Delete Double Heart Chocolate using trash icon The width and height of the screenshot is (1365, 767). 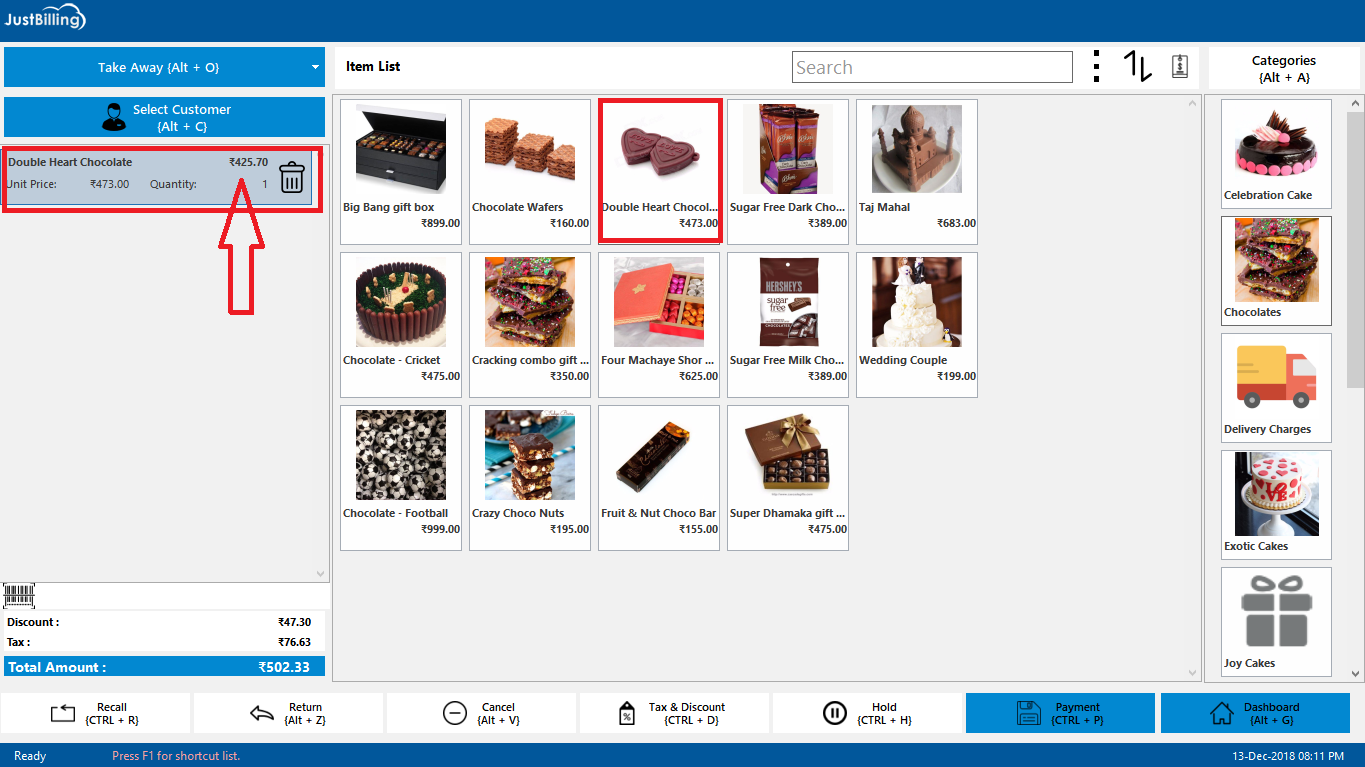tap(291, 178)
